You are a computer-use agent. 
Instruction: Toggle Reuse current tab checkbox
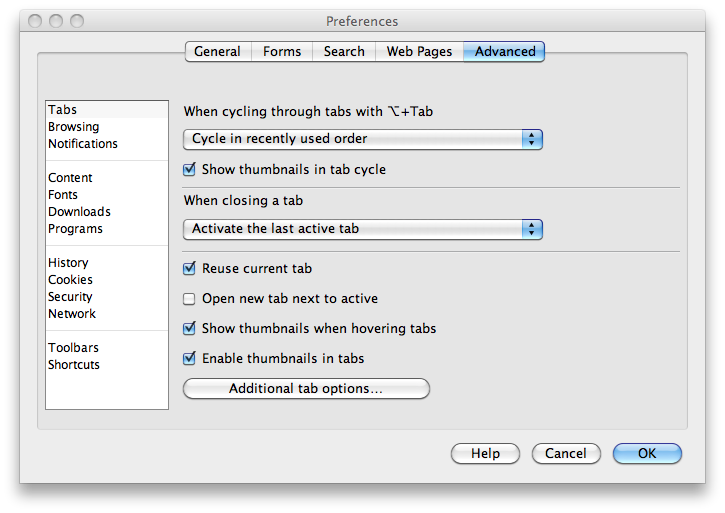point(190,269)
